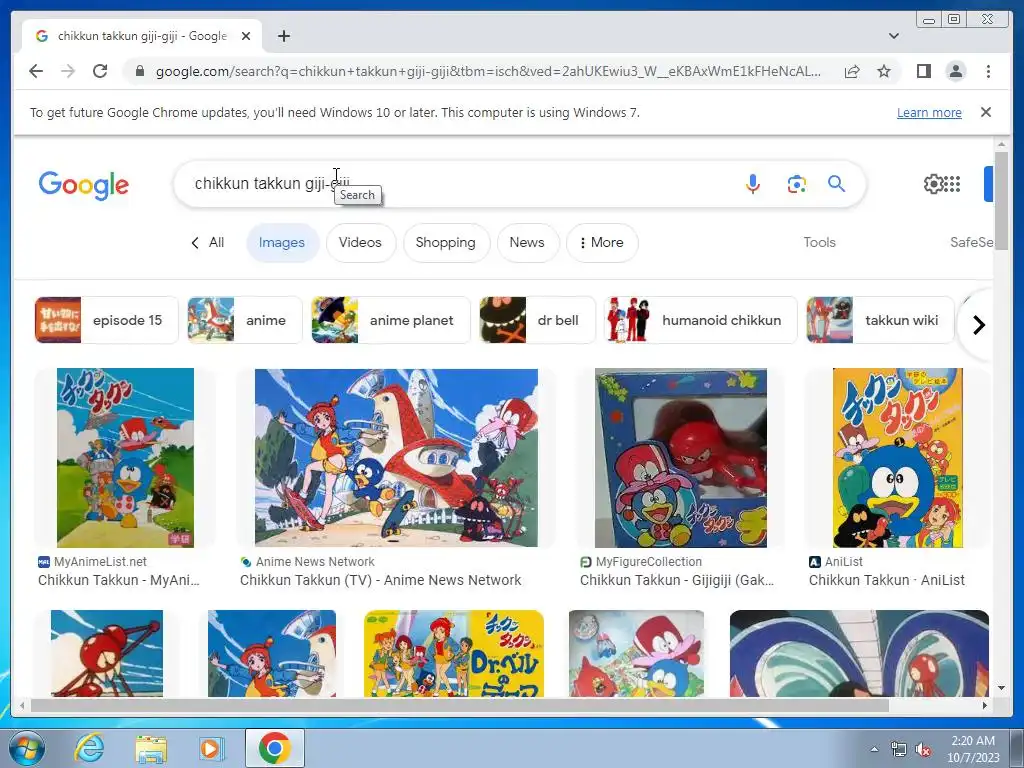Select the takkun wiki suggestion chip

880,320
